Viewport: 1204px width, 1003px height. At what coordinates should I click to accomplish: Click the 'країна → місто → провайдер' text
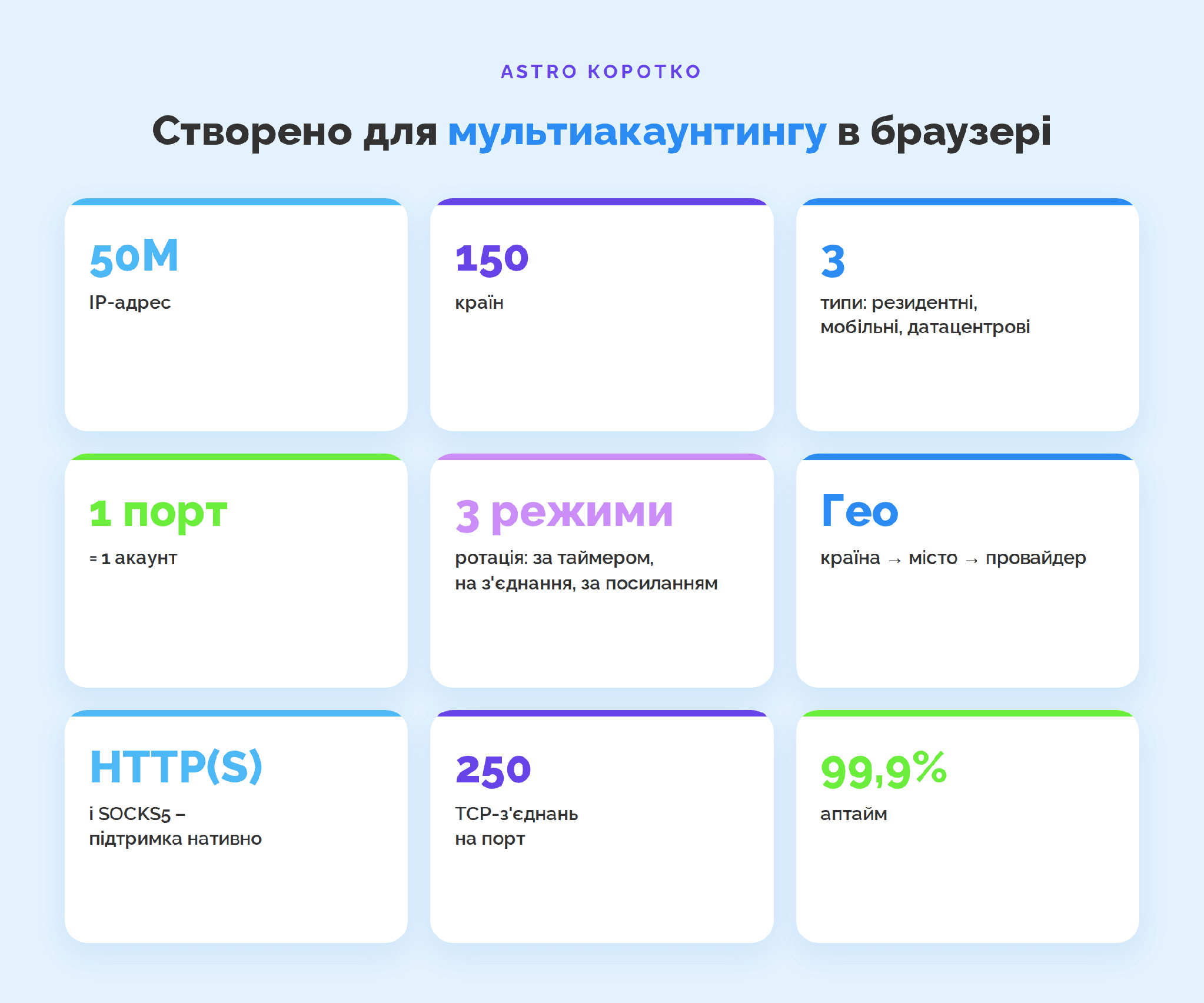(x=953, y=558)
